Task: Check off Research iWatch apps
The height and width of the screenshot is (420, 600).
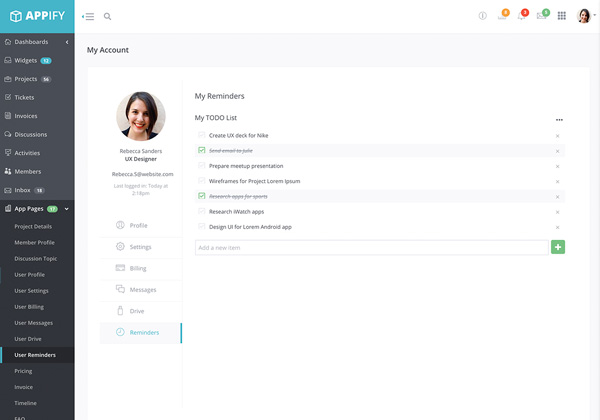Action: pyautogui.click(x=202, y=211)
